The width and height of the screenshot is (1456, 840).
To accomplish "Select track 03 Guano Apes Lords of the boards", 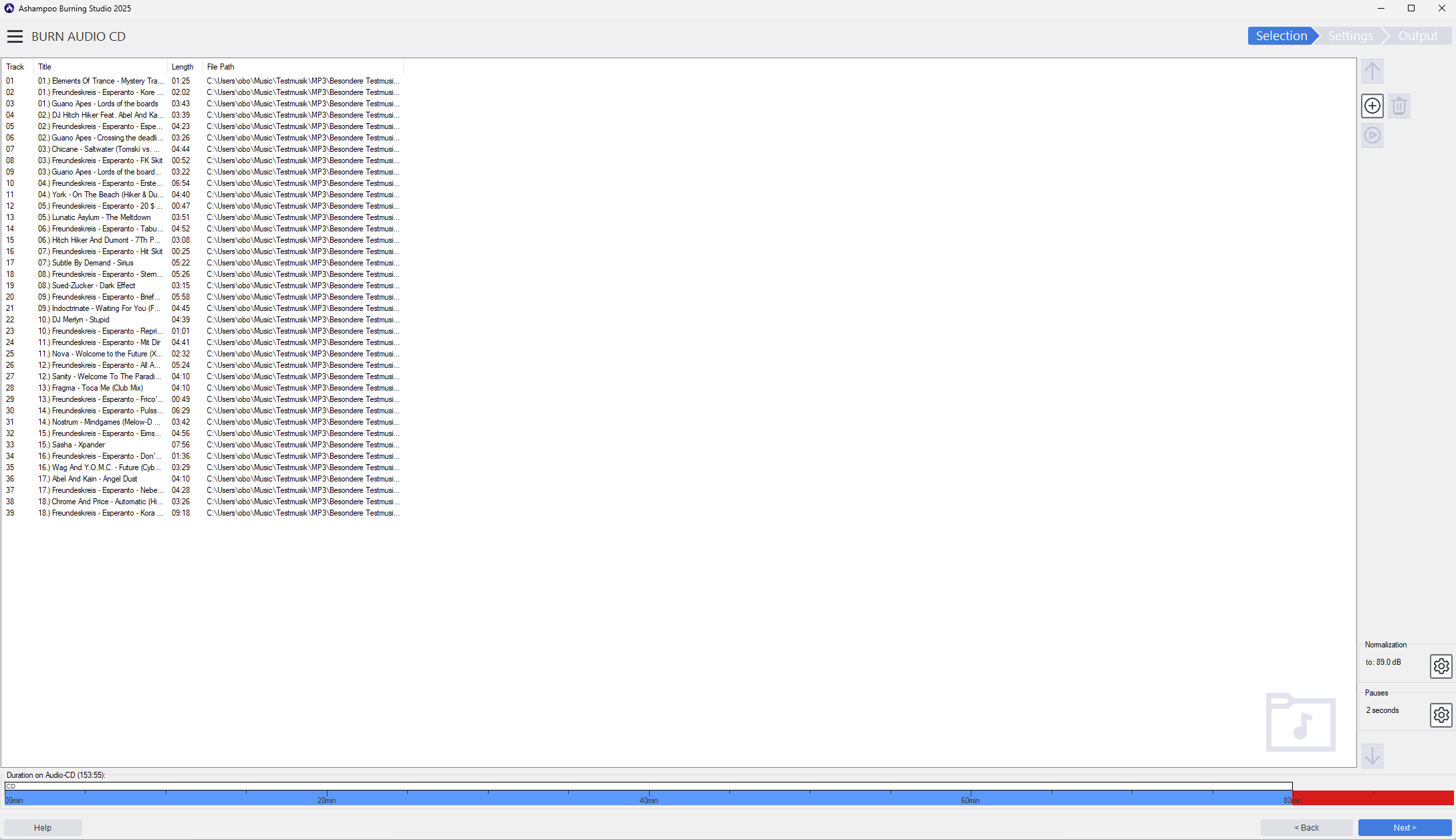I will (202, 104).
